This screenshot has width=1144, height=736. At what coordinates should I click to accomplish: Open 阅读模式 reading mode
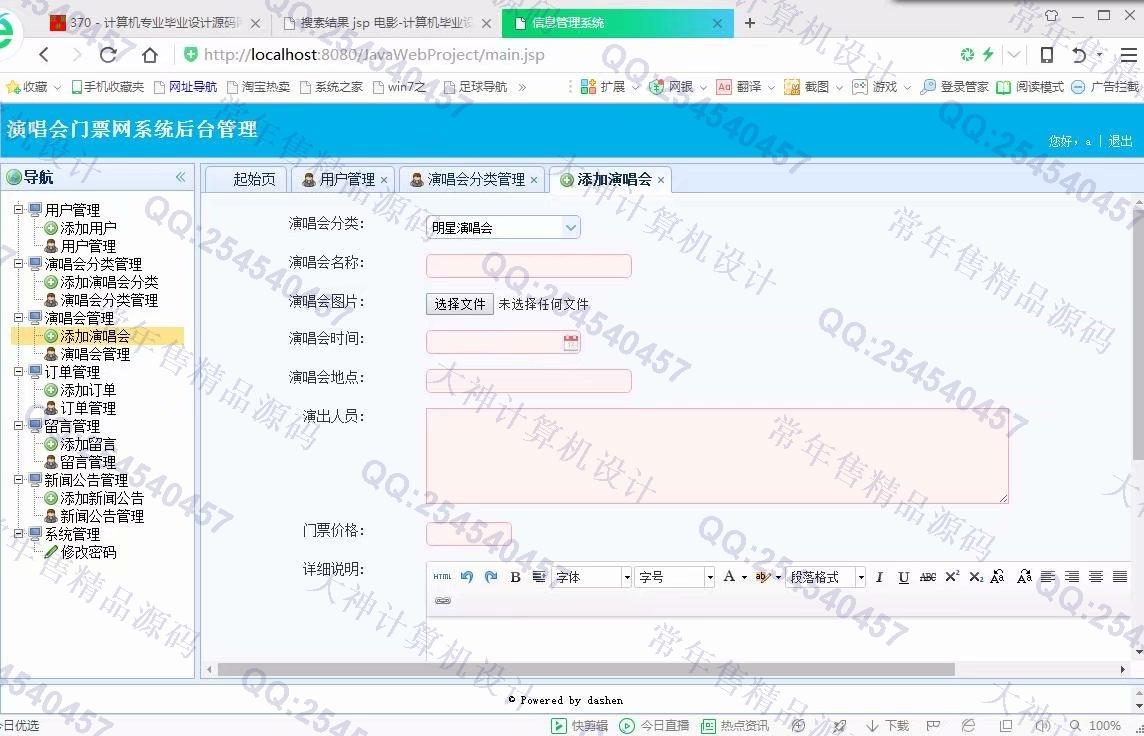coord(1030,87)
